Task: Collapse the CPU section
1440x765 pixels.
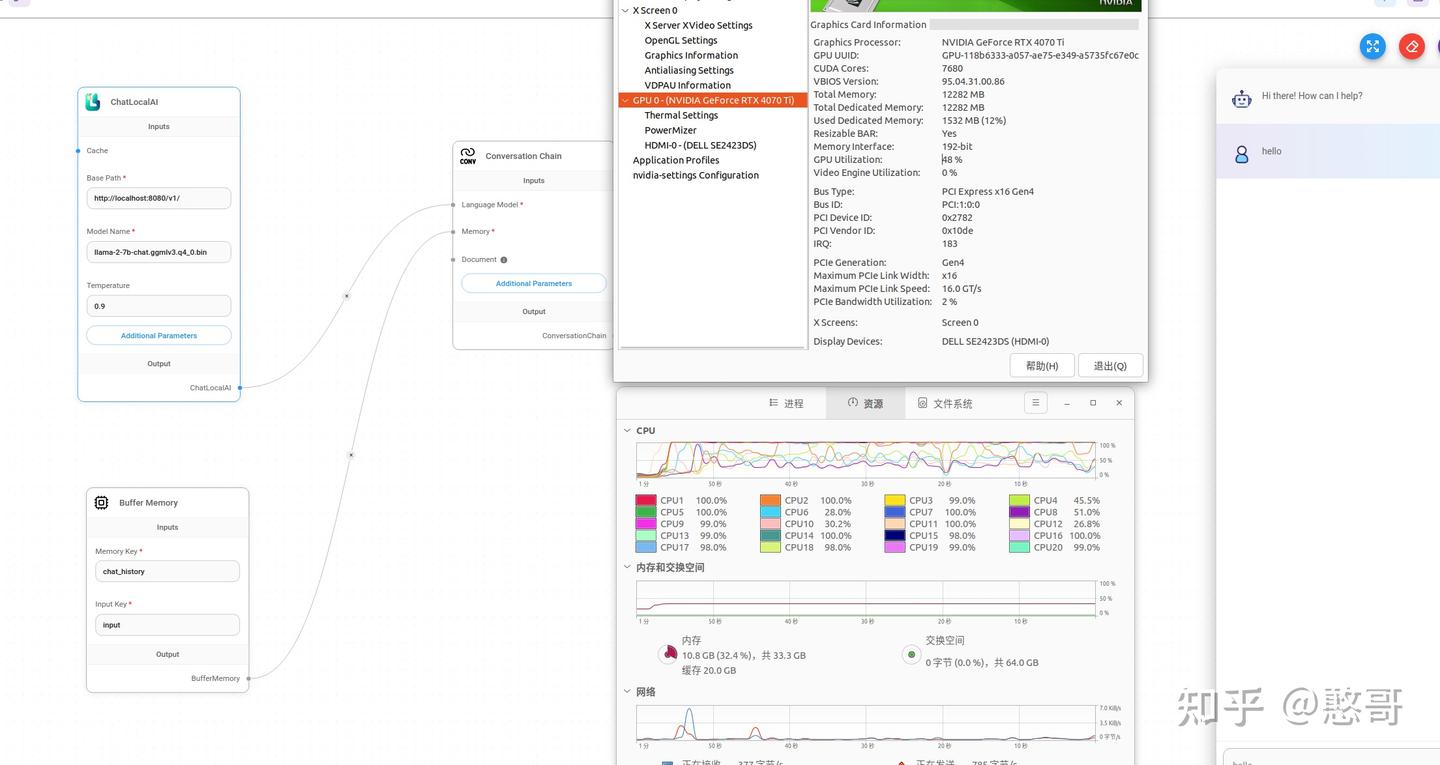Action: coord(627,431)
